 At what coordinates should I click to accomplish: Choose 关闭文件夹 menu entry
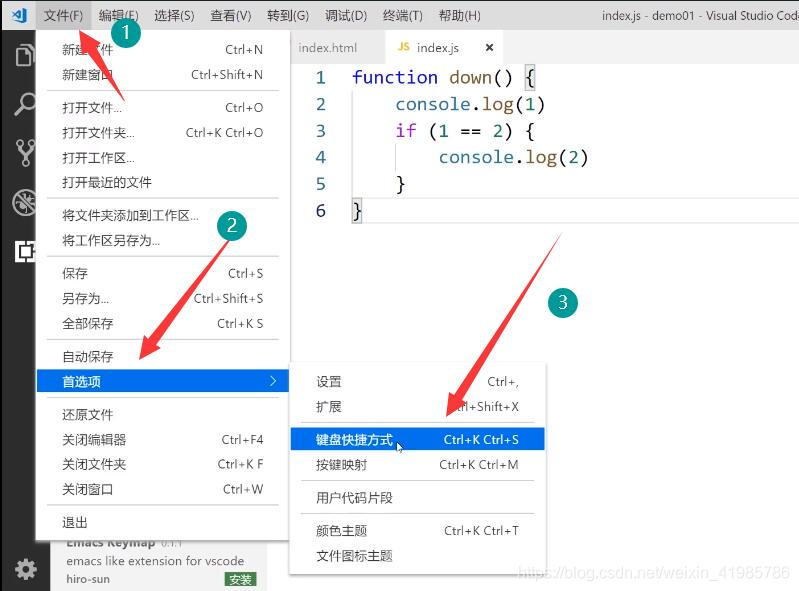(163, 464)
